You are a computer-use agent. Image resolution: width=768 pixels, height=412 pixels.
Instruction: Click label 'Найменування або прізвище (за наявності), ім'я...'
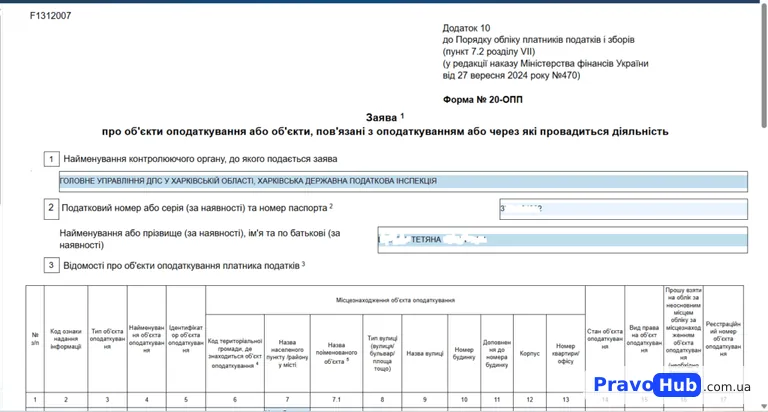point(200,239)
